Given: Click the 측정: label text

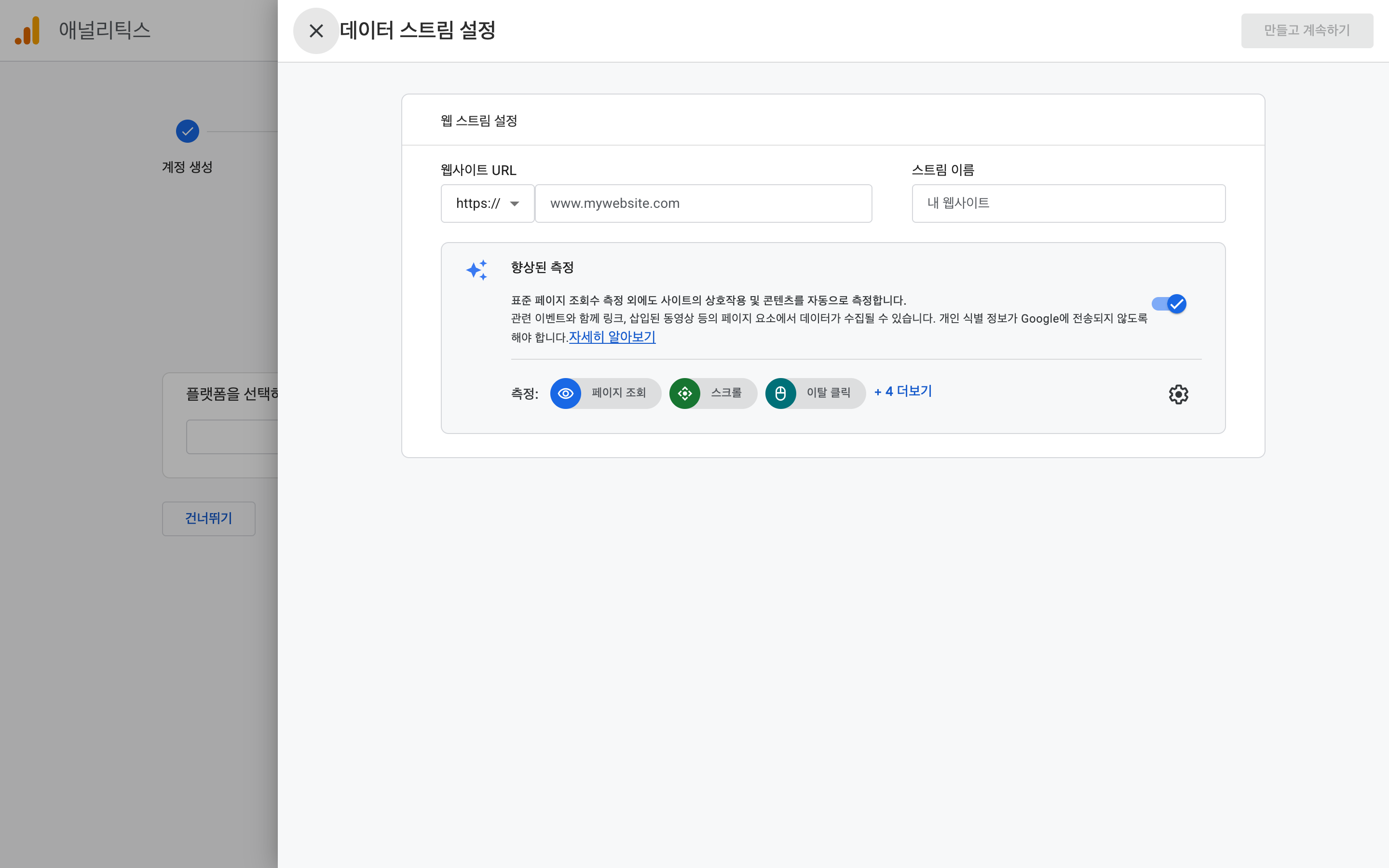Looking at the screenshot, I should (x=525, y=394).
